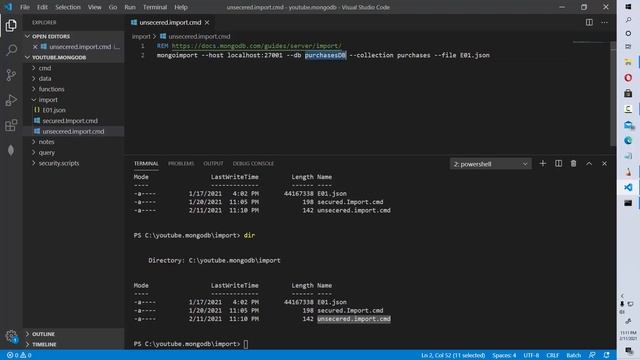Close the terminal panel
Viewport: 640px width, 360px height.
[604, 164]
